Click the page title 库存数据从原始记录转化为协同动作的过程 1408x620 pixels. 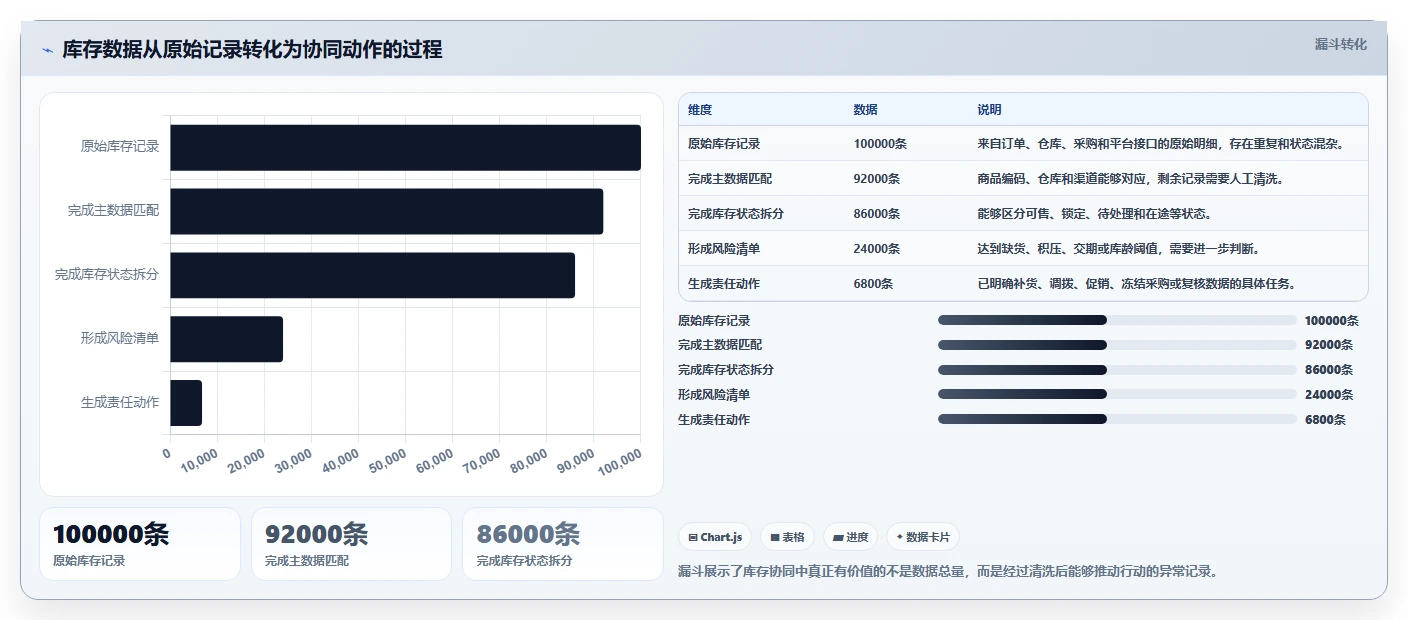(252, 49)
